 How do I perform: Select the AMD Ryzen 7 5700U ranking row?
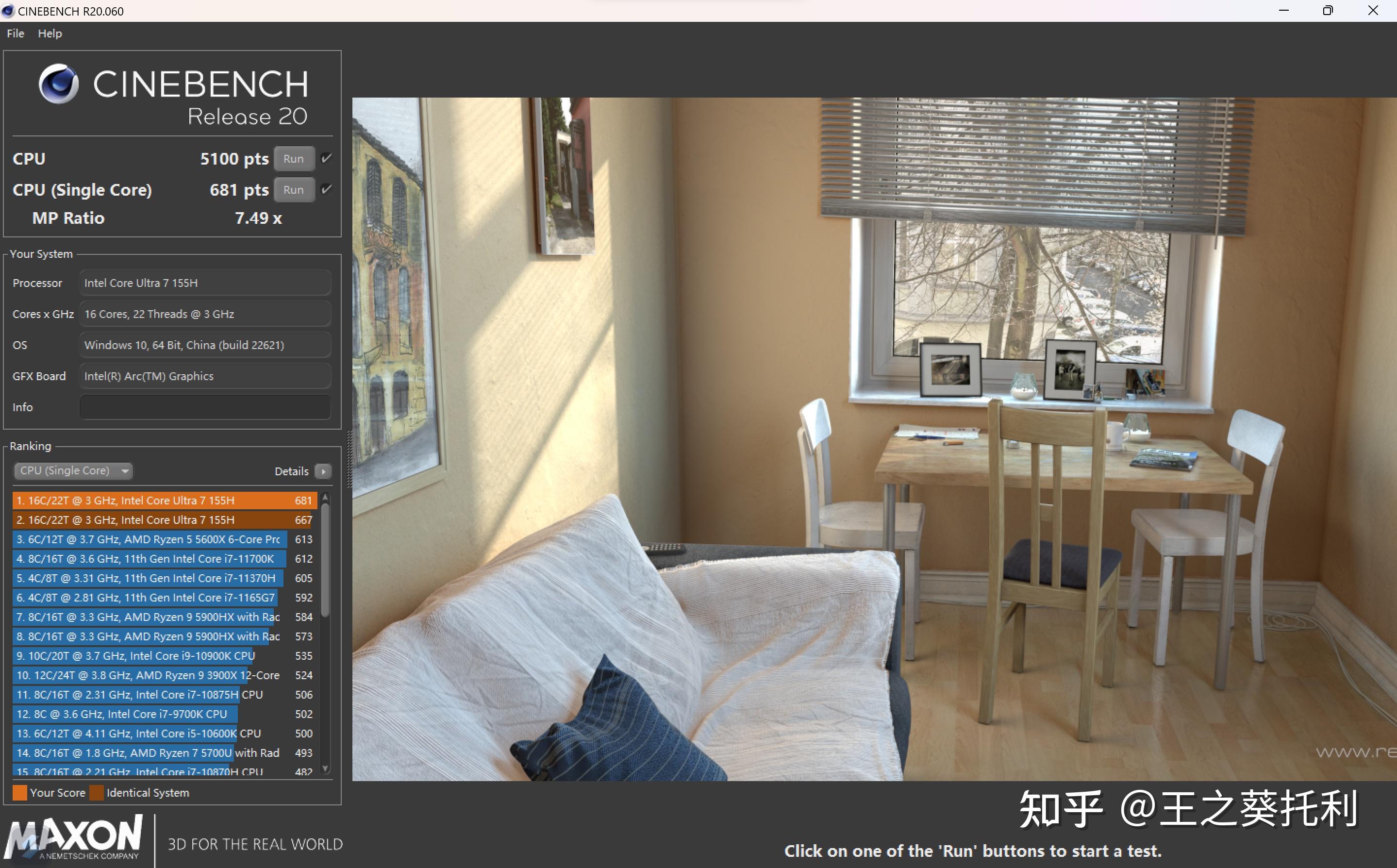pyautogui.click(x=165, y=753)
